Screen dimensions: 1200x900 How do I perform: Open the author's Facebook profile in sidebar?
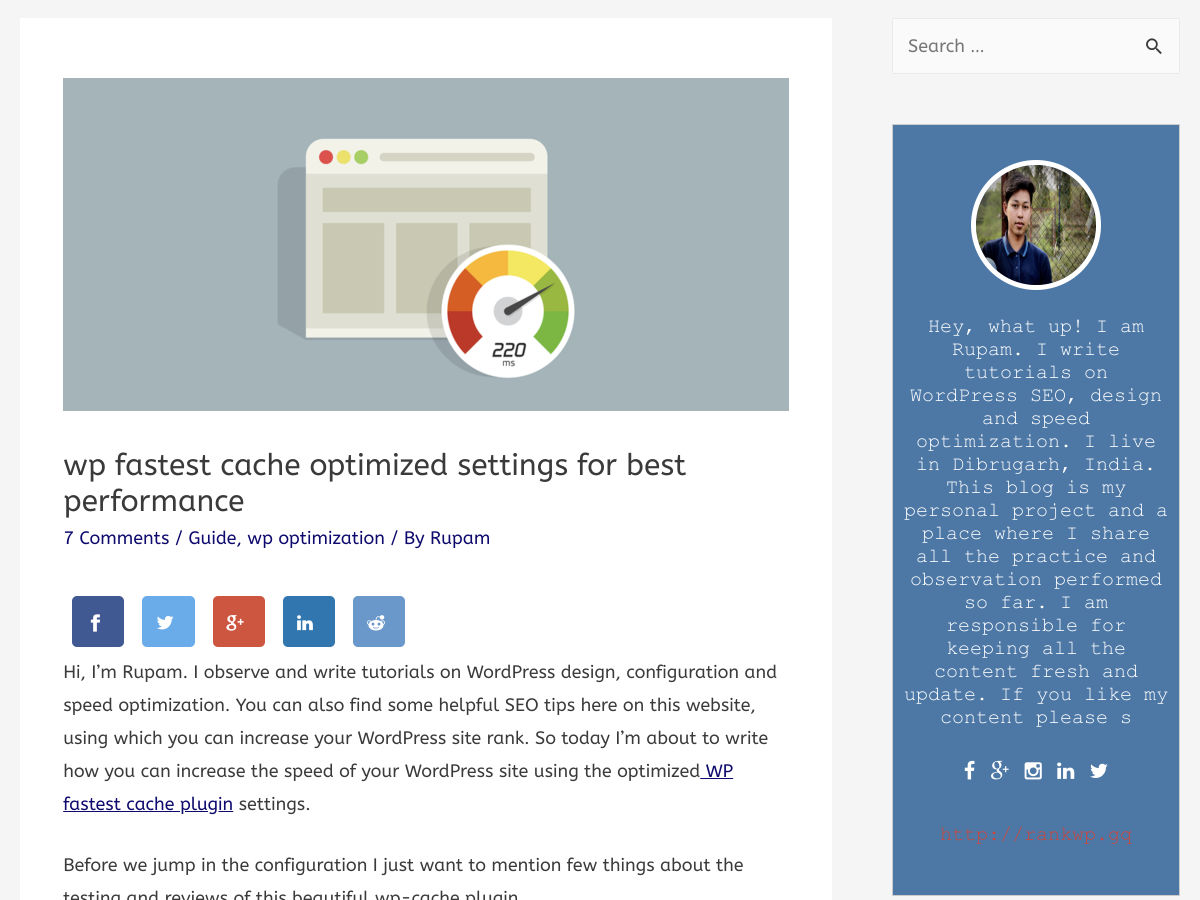[969, 770]
